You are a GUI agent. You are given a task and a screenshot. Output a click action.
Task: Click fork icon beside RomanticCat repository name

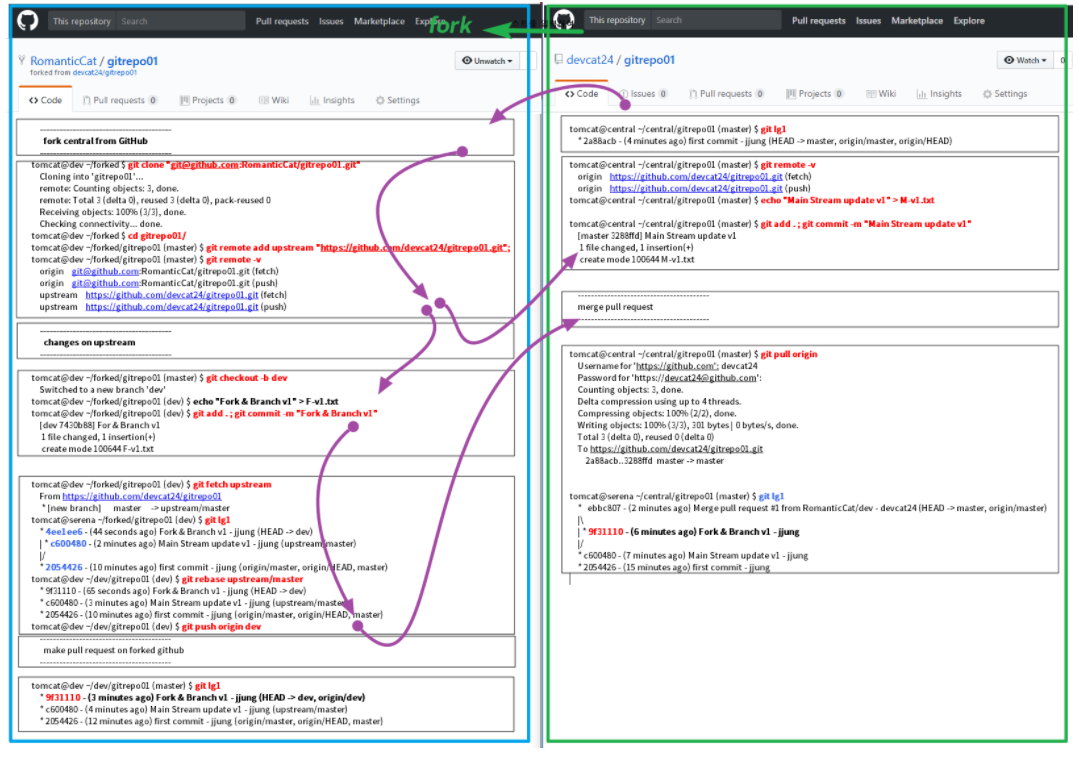[x=22, y=61]
